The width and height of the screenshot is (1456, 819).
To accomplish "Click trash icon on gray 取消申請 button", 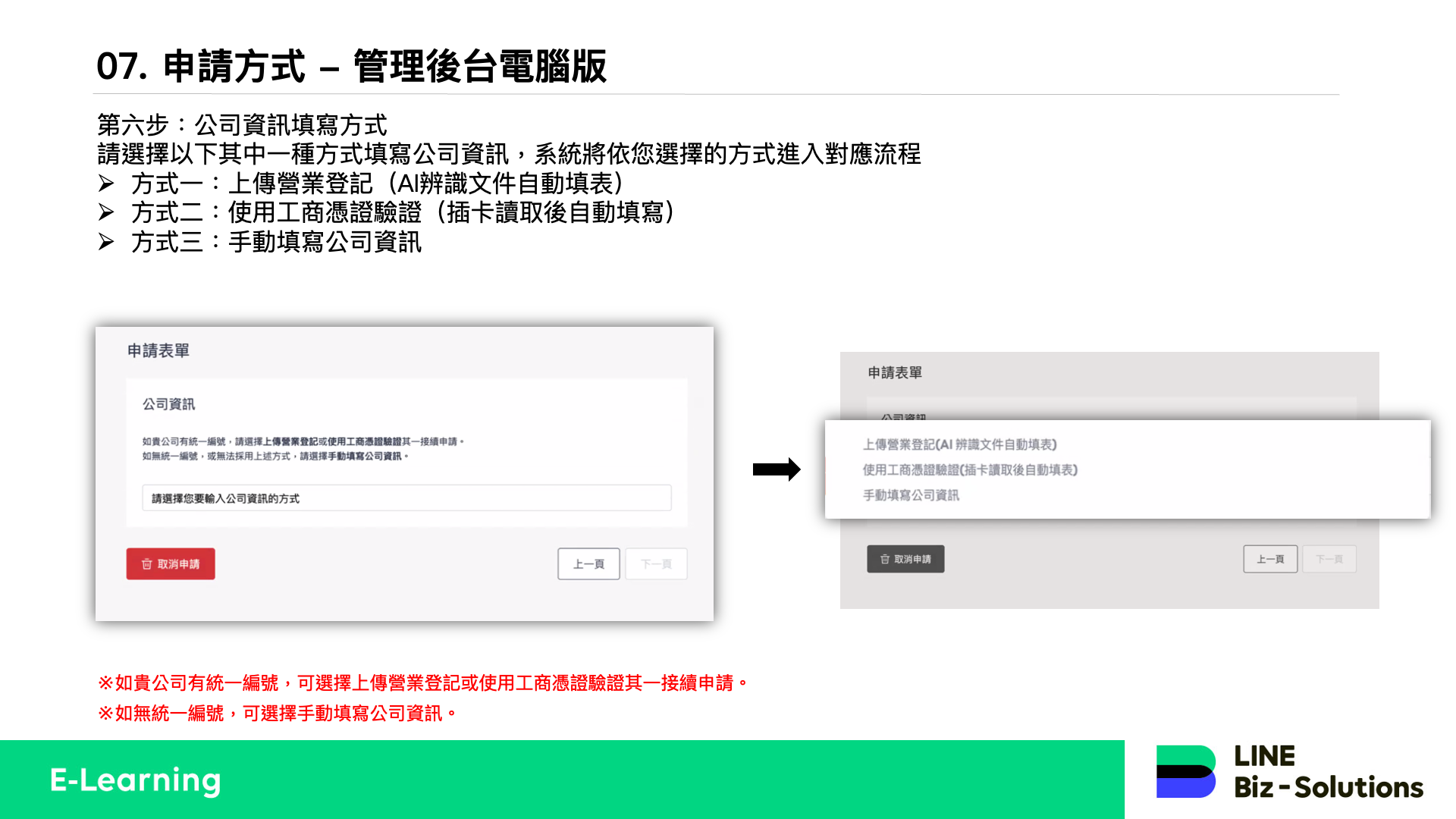I will click(884, 560).
